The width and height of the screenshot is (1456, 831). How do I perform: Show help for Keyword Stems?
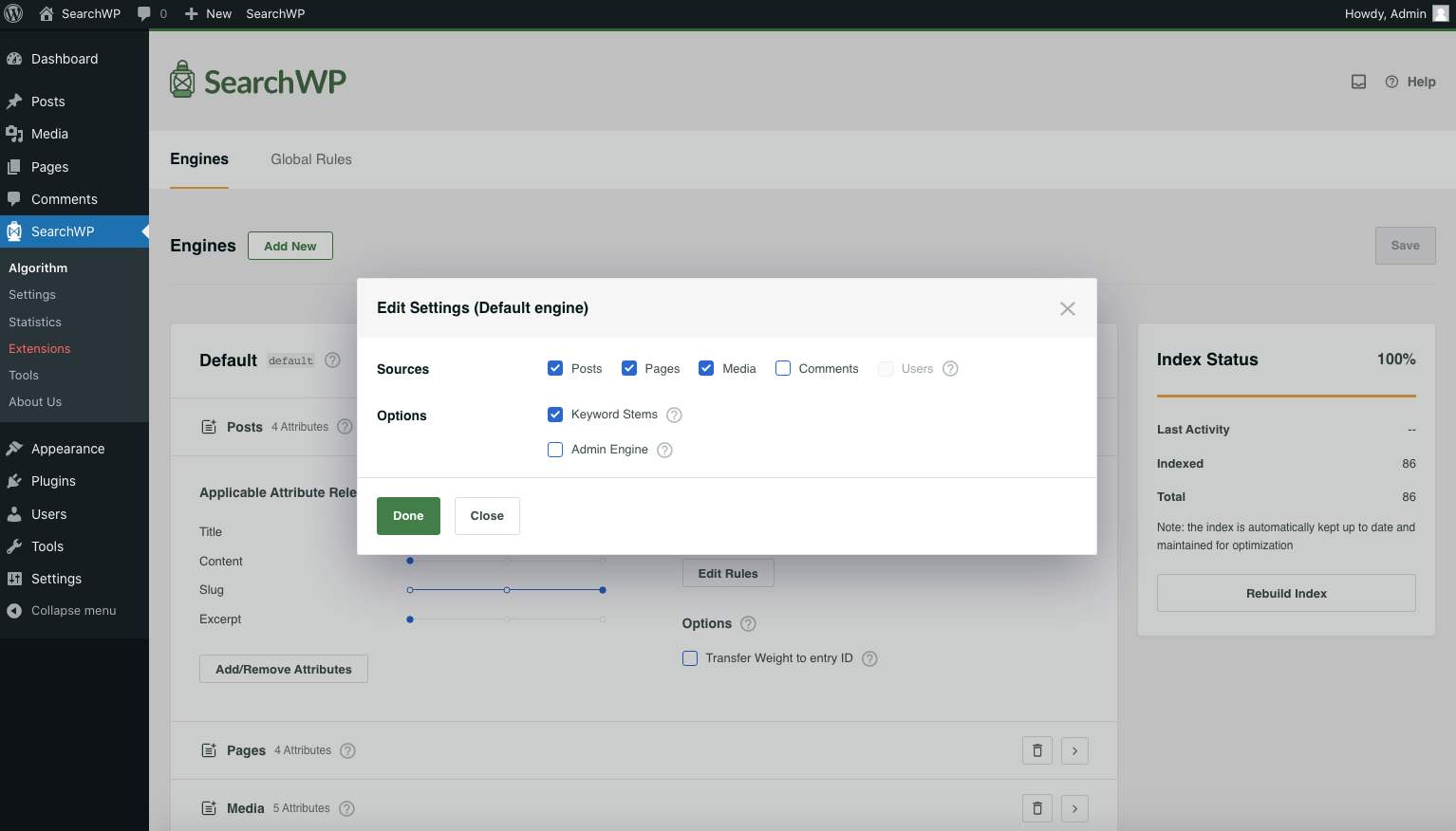(x=674, y=415)
